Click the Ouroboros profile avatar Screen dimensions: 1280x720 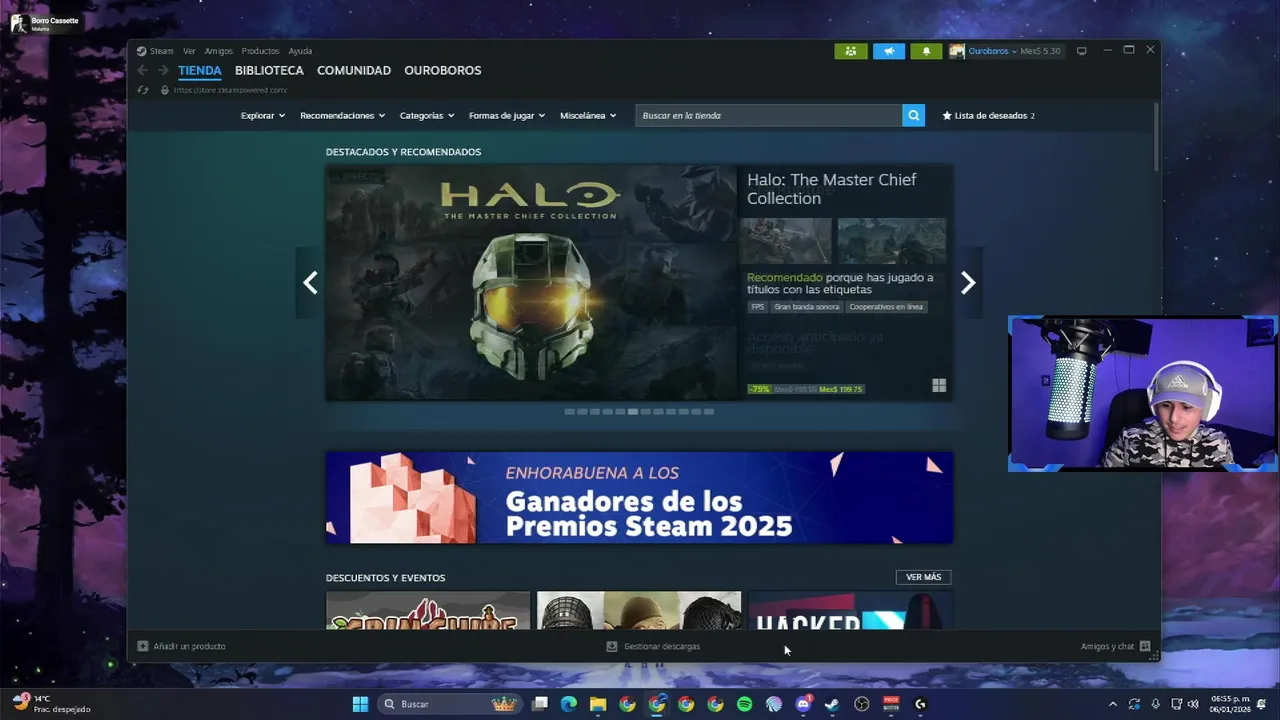pyautogui.click(x=957, y=51)
